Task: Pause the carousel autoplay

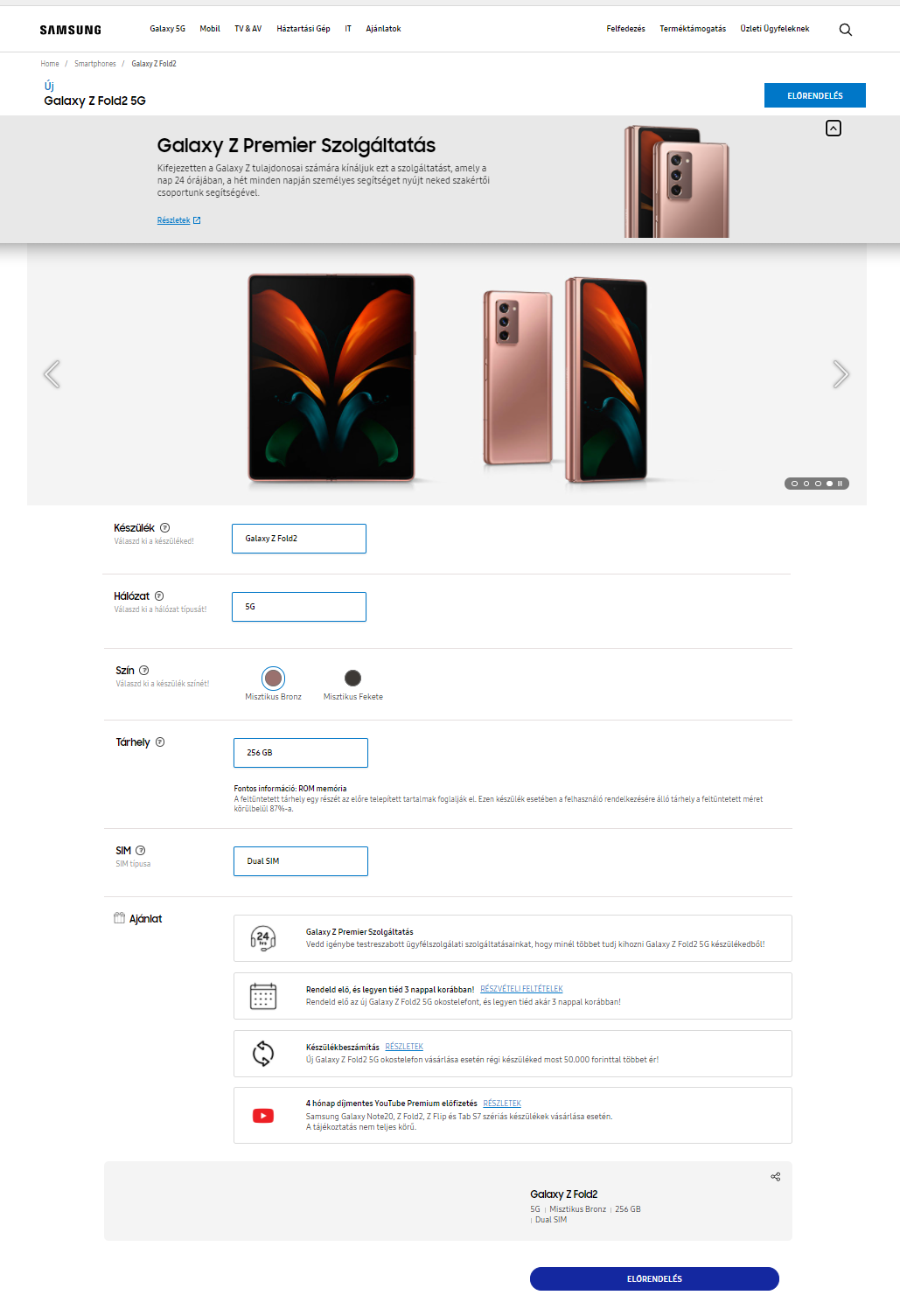Action: click(840, 484)
